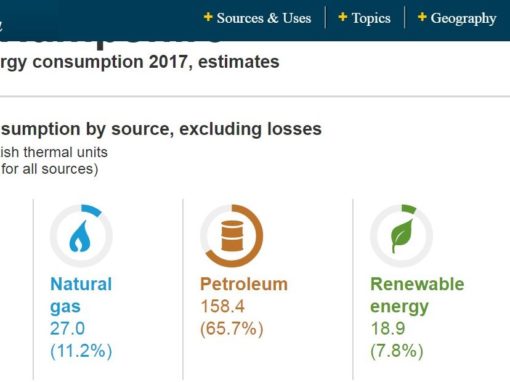Click the yellow plus beside Geography

tap(422, 17)
